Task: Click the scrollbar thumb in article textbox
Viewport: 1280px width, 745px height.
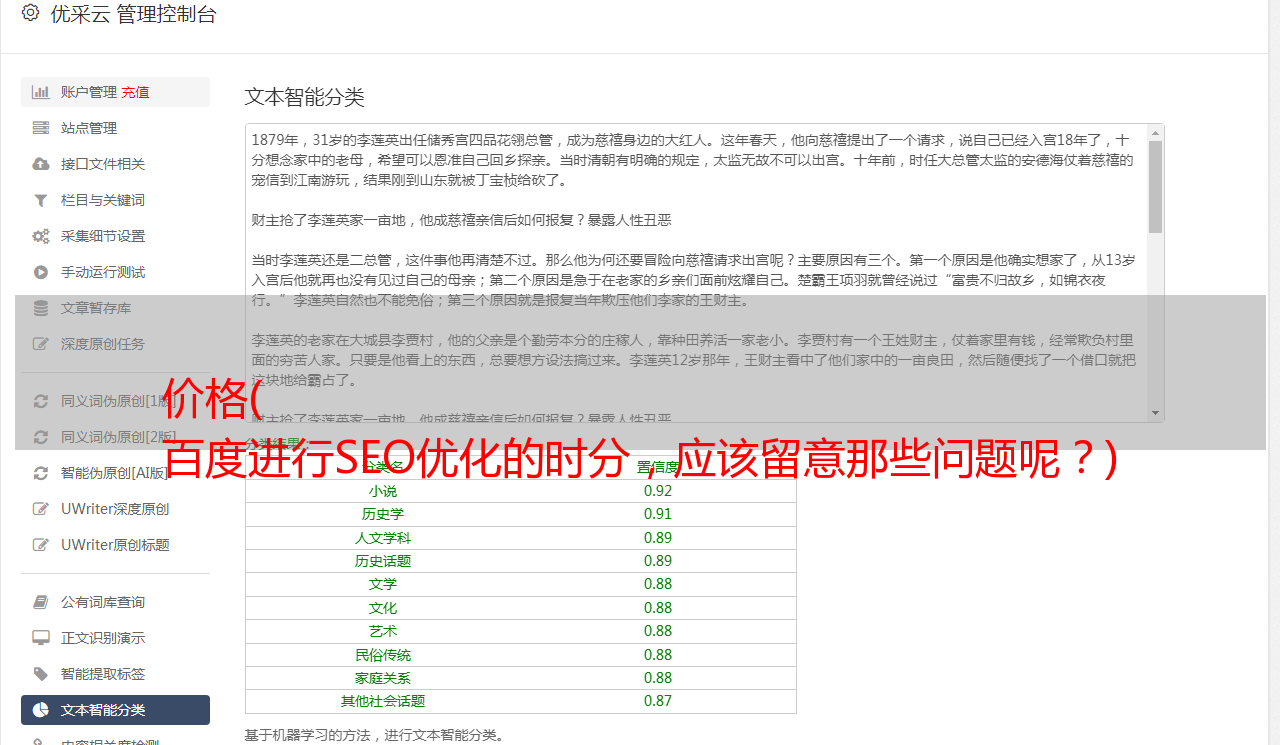Action: click(x=1155, y=185)
